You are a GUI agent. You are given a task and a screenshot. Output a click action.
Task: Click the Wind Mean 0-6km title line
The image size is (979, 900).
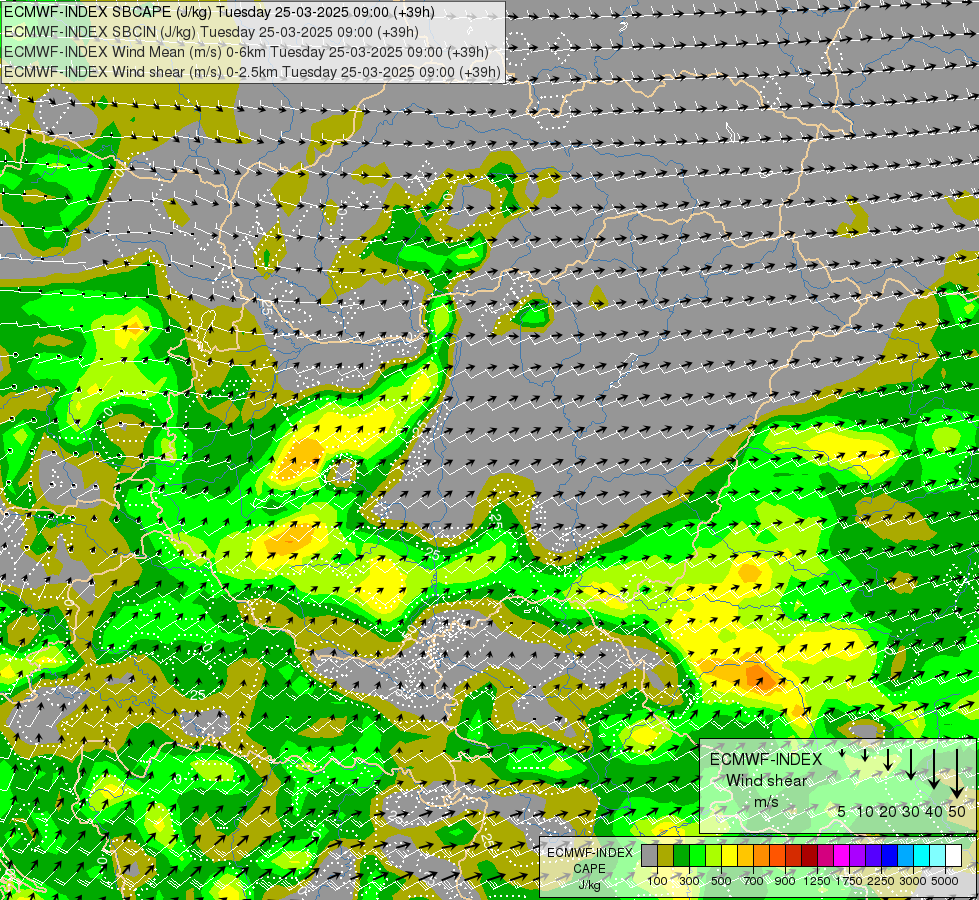click(x=246, y=52)
